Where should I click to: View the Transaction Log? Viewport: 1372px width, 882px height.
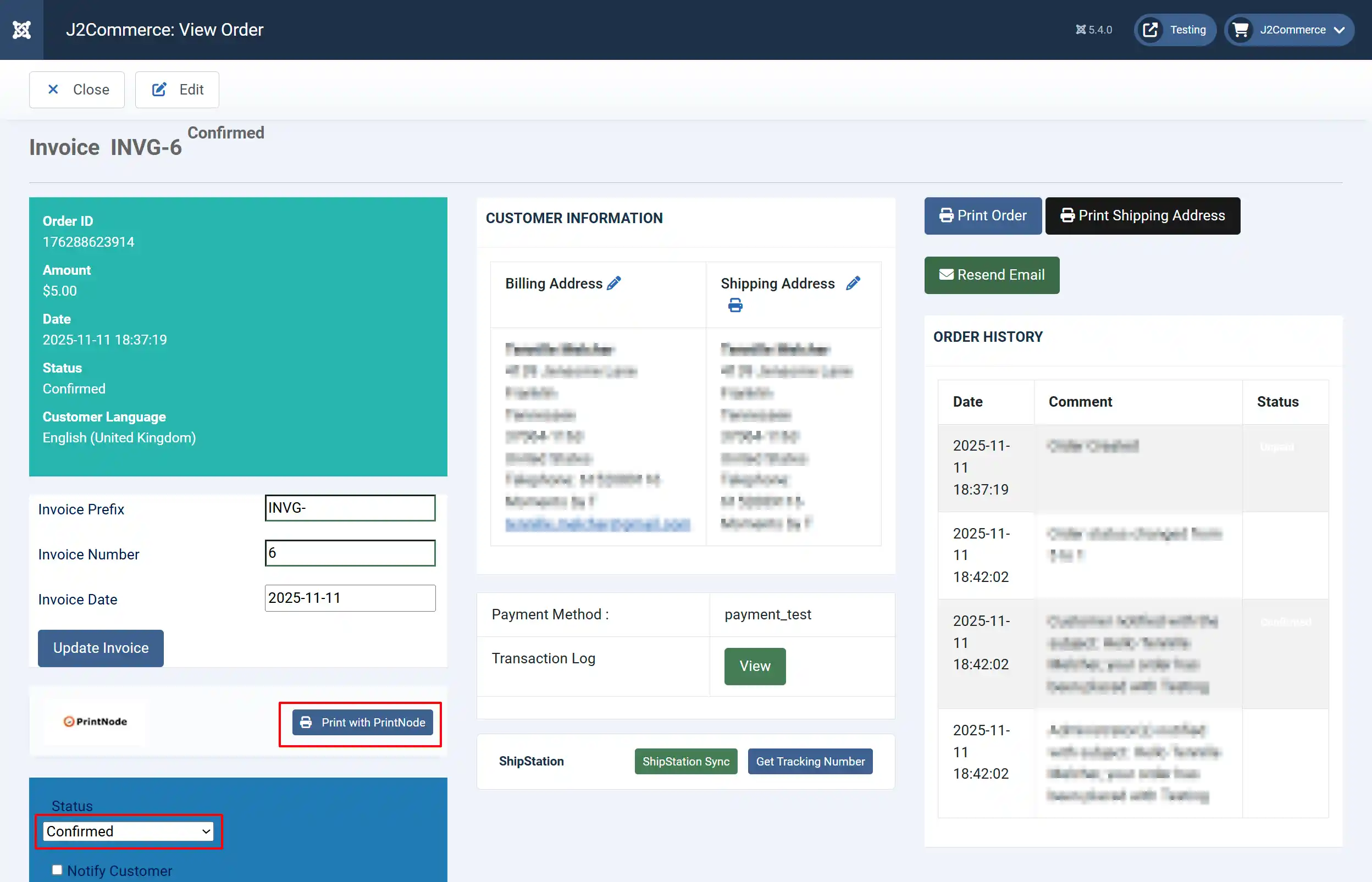tap(755, 666)
